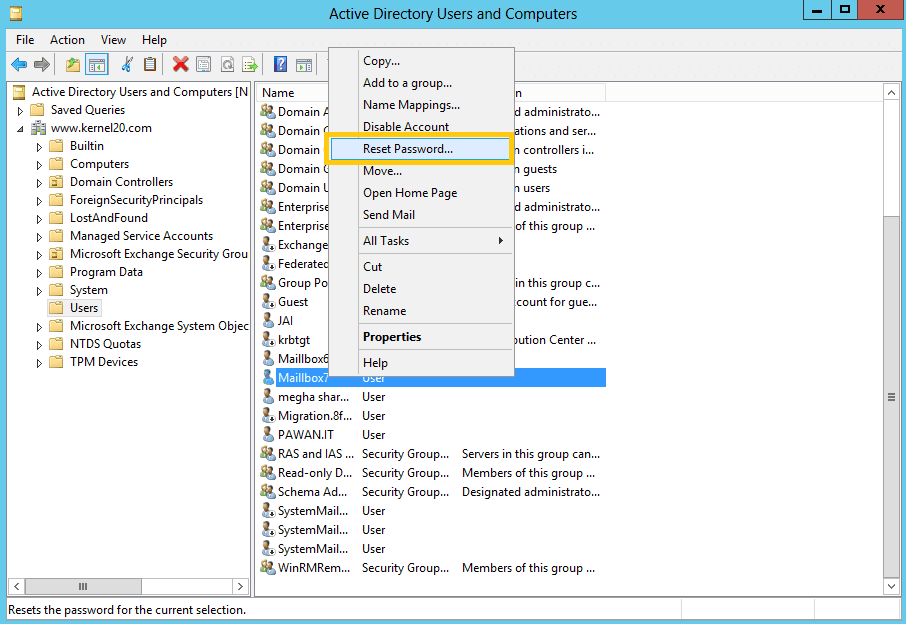This screenshot has height=624, width=906.
Task: Choose Send Mail context entry
Action: tap(421, 215)
